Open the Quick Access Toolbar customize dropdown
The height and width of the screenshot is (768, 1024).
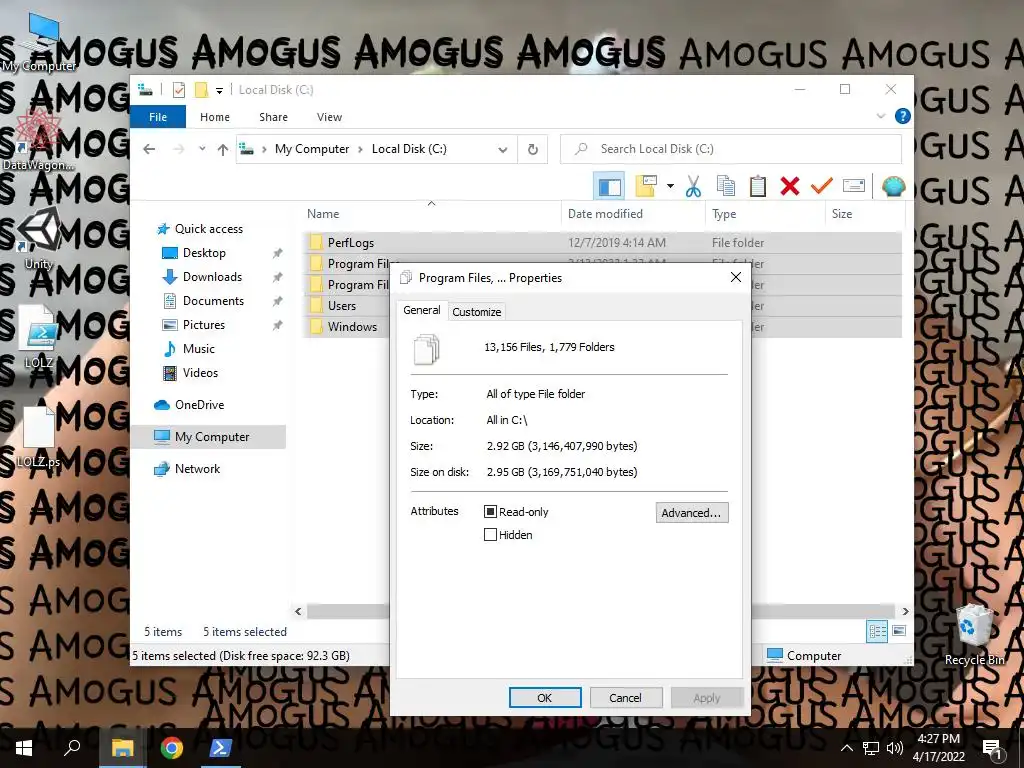coord(219,91)
